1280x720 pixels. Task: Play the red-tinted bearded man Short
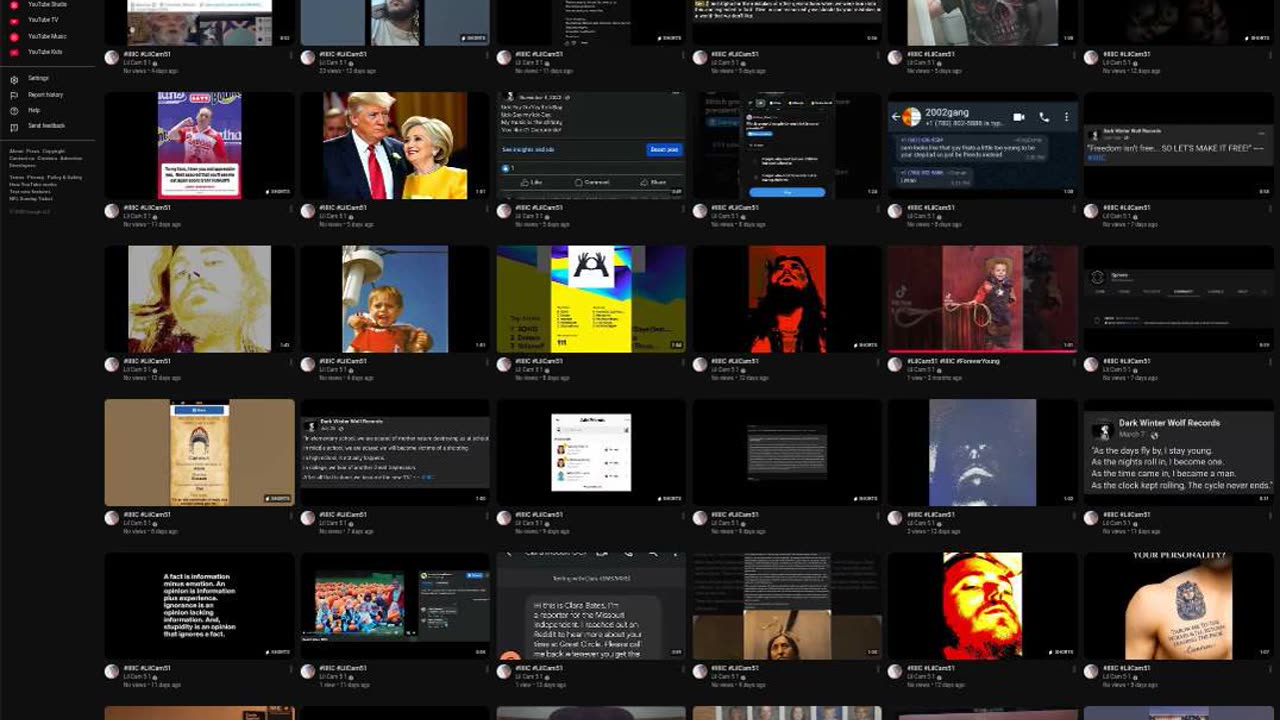click(787, 299)
